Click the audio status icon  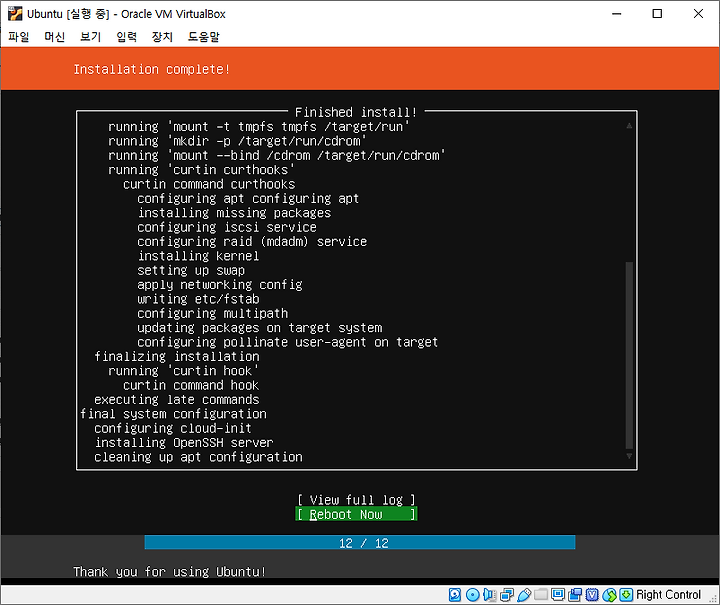pos(489,595)
